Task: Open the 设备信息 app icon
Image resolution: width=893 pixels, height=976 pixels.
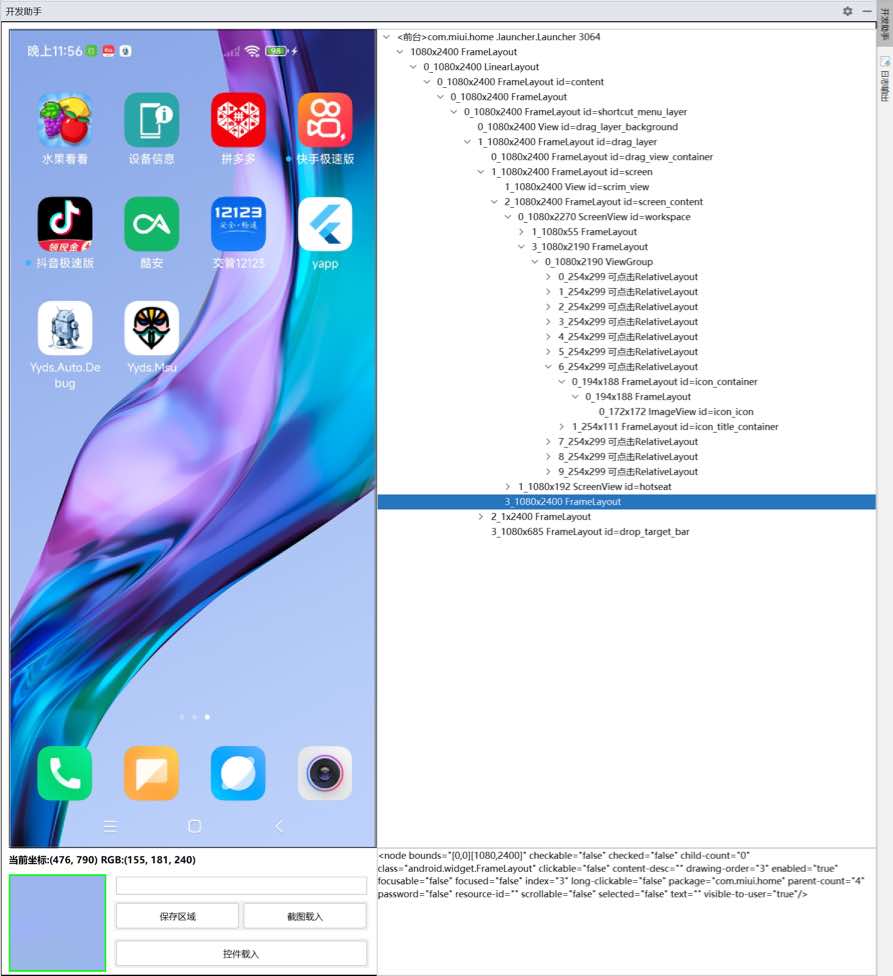Action: (x=151, y=120)
